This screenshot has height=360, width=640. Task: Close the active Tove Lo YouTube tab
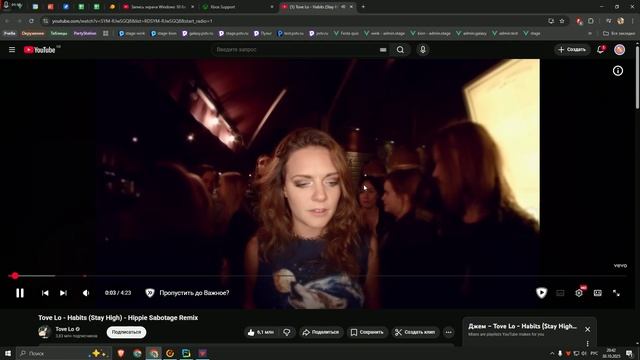click(351, 7)
